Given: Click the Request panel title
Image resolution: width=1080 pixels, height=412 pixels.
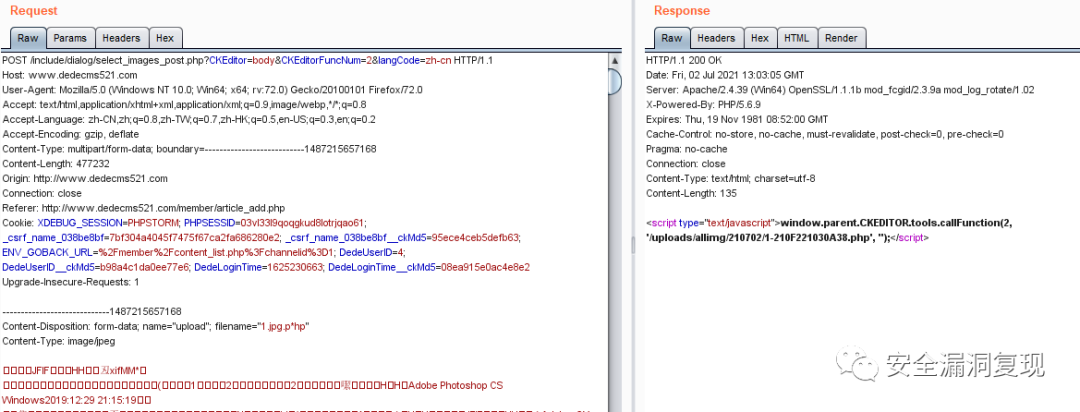Looking at the screenshot, I should [34, 11].
